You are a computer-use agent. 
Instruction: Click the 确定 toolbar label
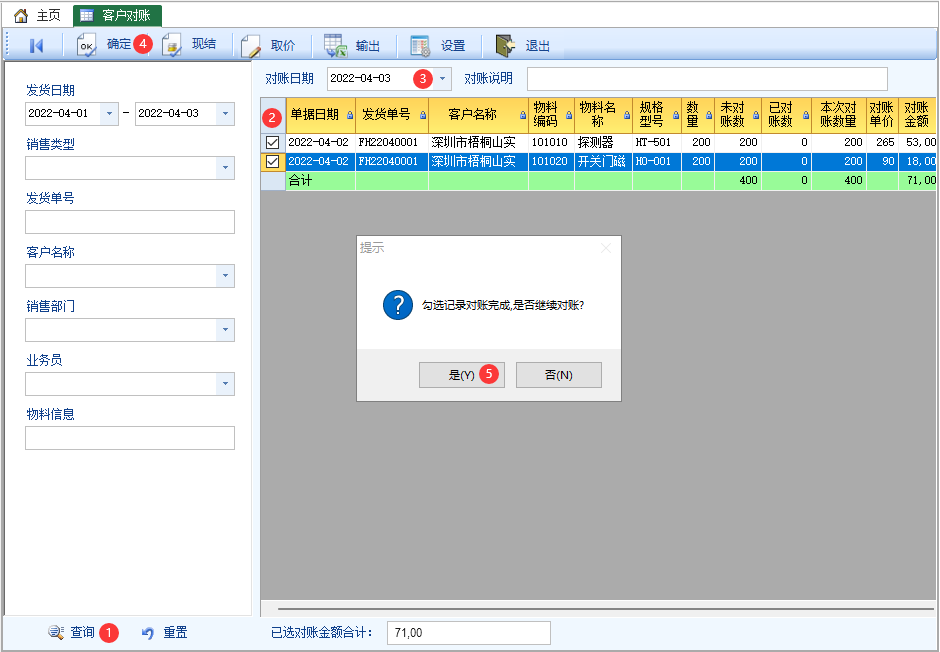(x=119, y=44)
